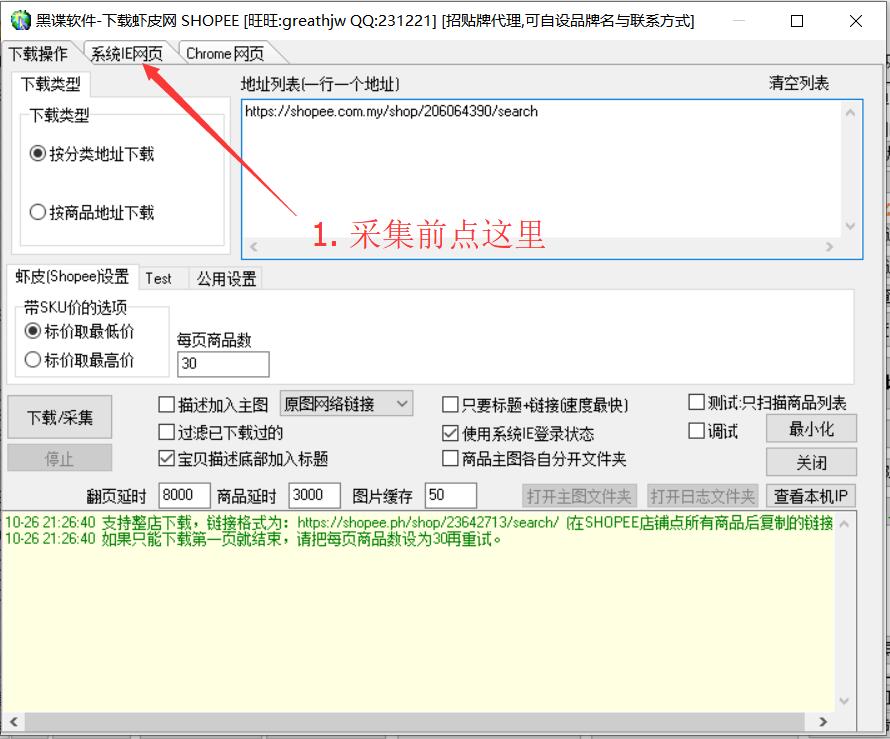Click address list scroll left arrow
The image size is (890, 739).
click(x=254, y=247)
